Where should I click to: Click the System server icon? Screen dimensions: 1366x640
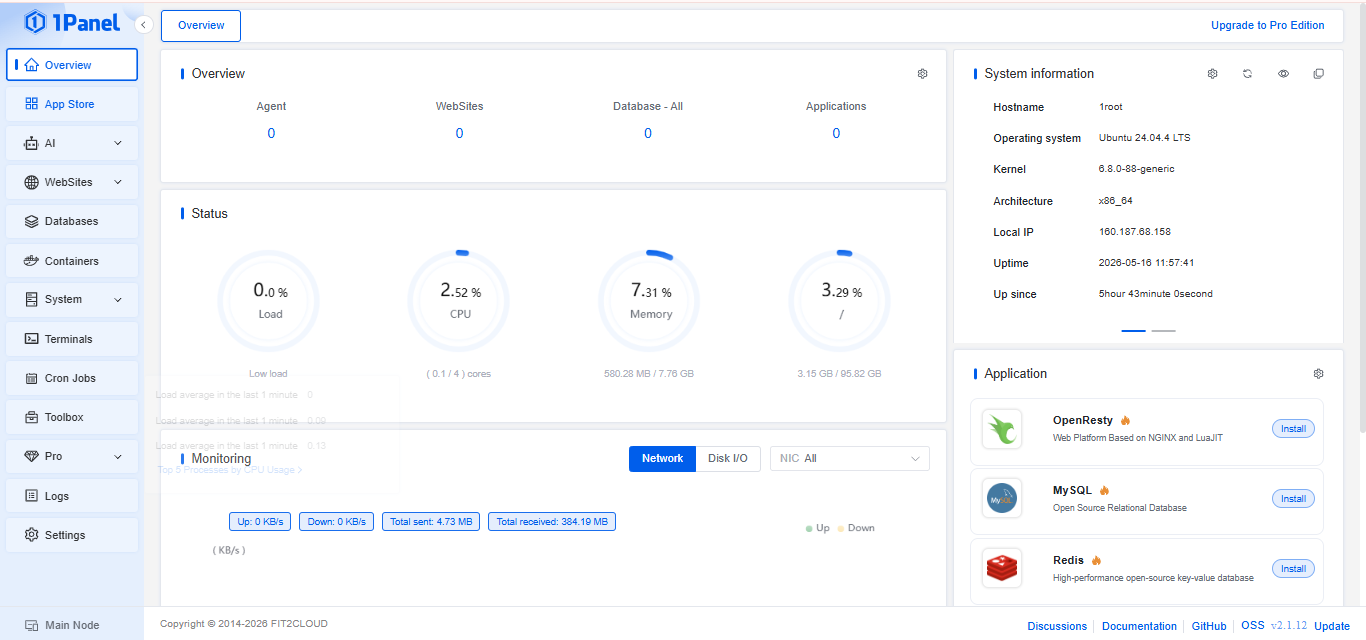(32, 299)
